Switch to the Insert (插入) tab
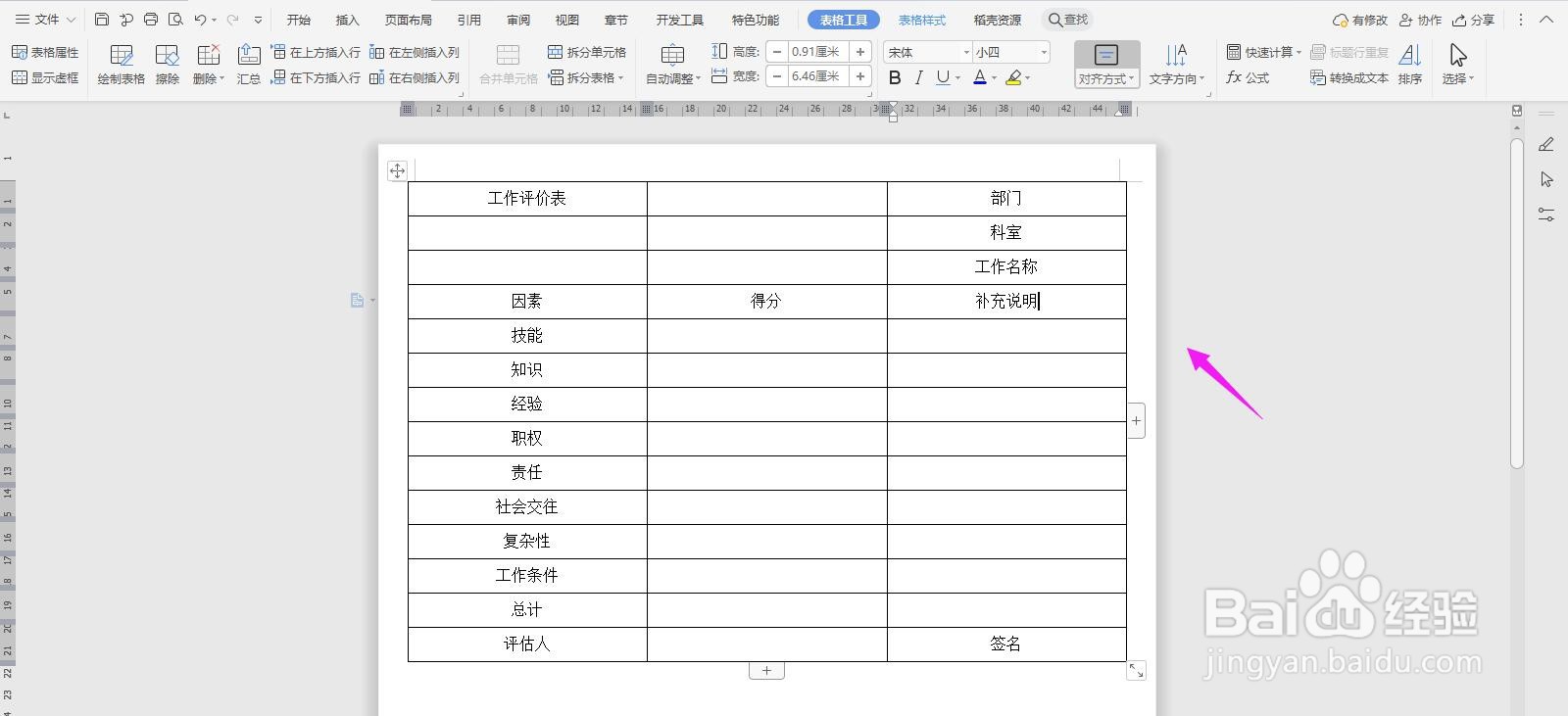 (348, 20)
